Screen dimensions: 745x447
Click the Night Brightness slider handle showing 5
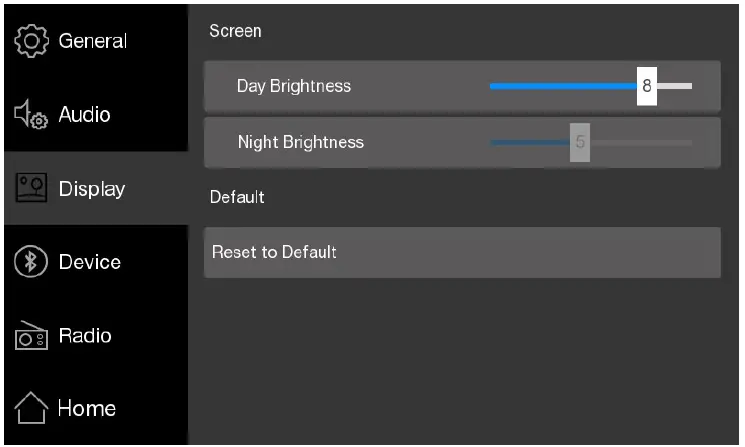tap(580, 142)
